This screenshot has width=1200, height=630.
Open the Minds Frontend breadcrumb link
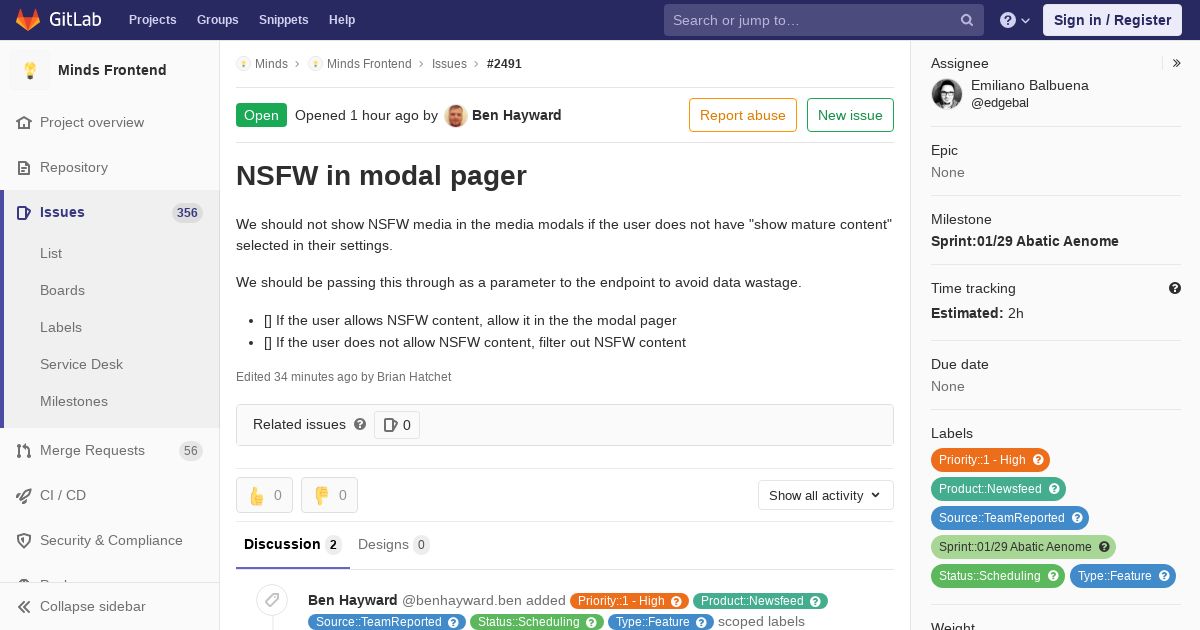point(369,64)
